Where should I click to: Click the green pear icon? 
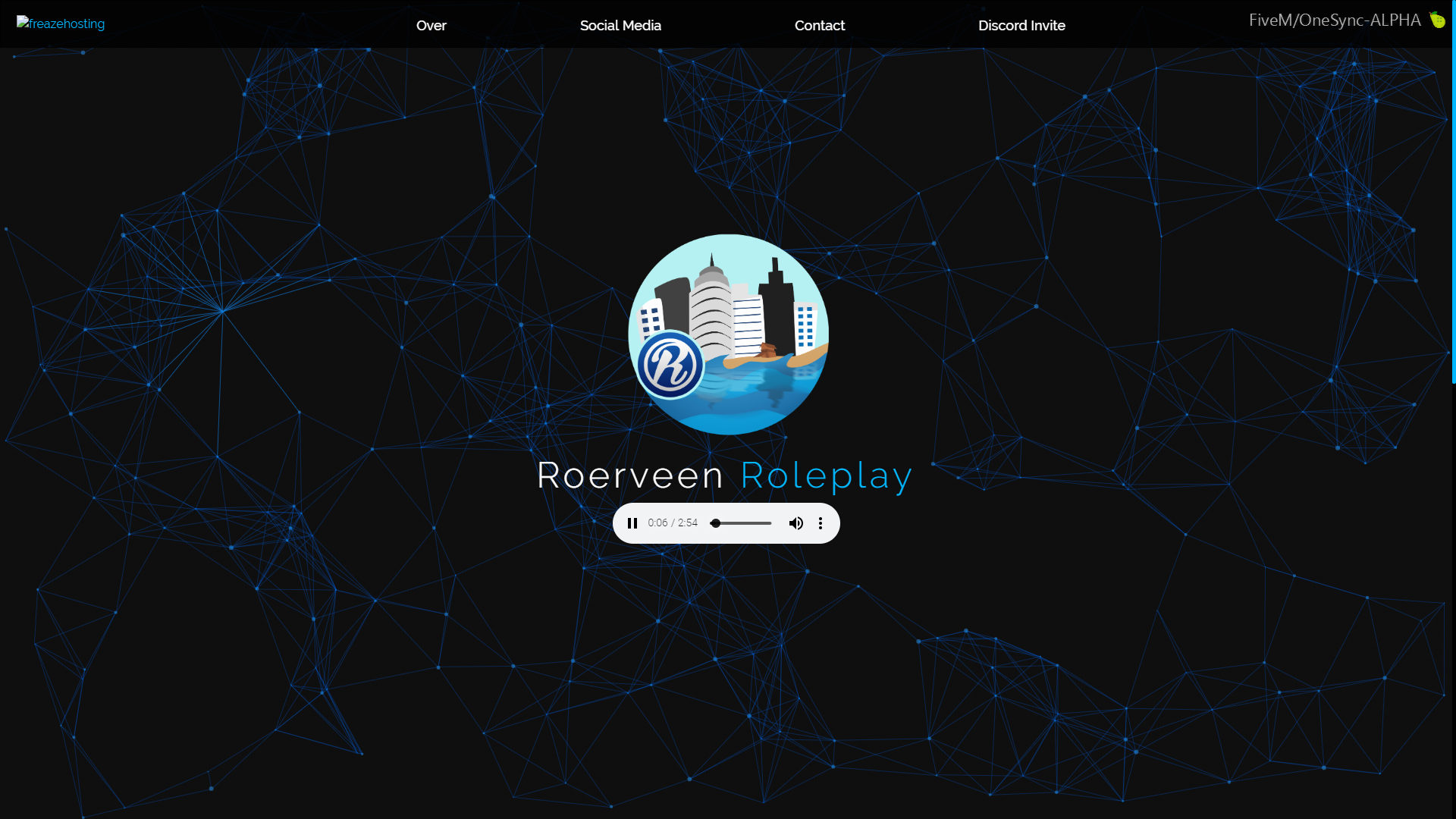1437,20
